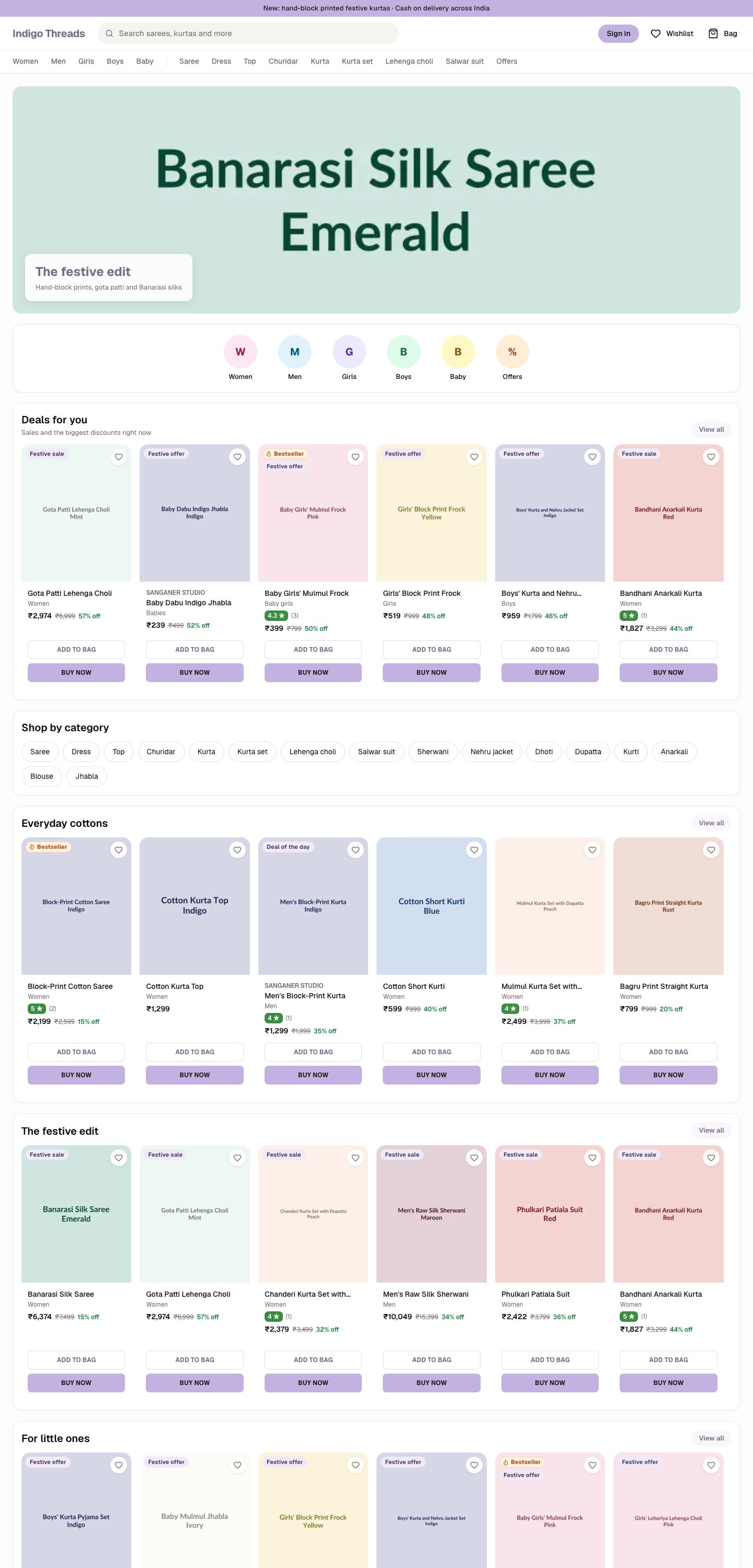Open the Kurta set navigation item
Image resolution: width=753 pixels, height=1568 pixels.
357,62
